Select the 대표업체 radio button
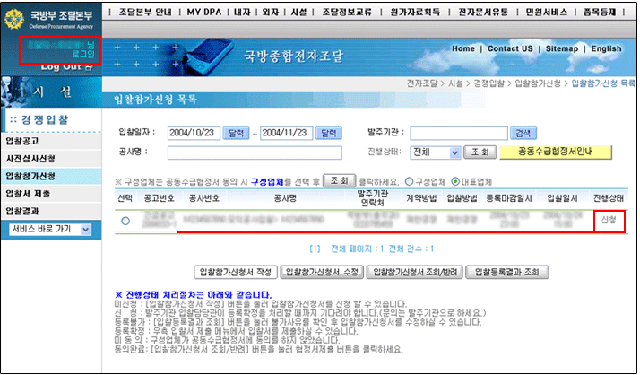The image size is (640, 375). [x=456, y=182]
